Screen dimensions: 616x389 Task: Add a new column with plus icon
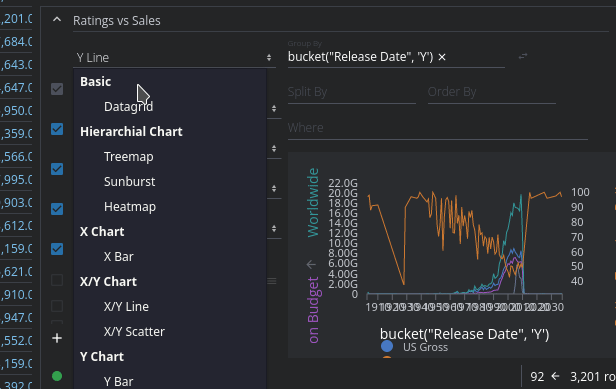[57, 338]
